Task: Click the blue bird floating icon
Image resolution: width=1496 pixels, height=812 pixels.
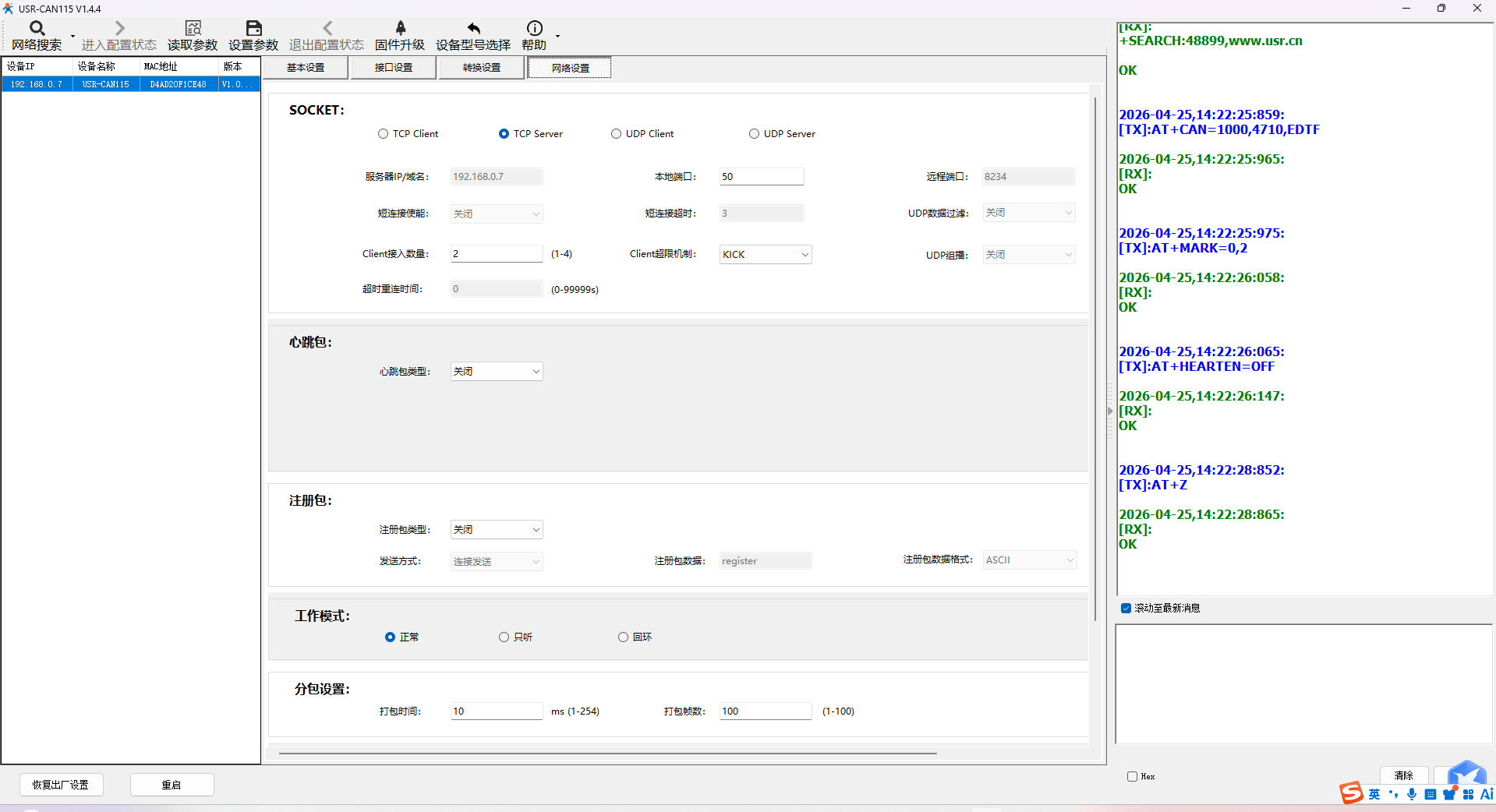Action: 1466,774
